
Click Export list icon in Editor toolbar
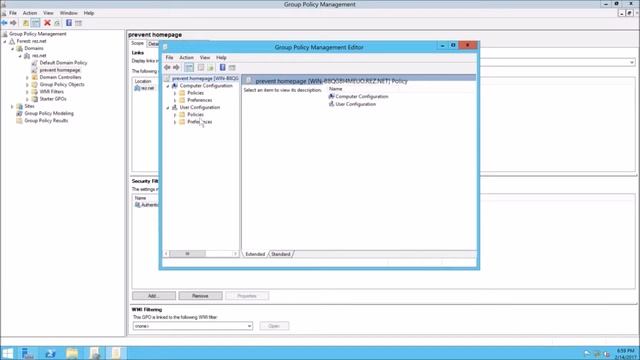[211, 67]
